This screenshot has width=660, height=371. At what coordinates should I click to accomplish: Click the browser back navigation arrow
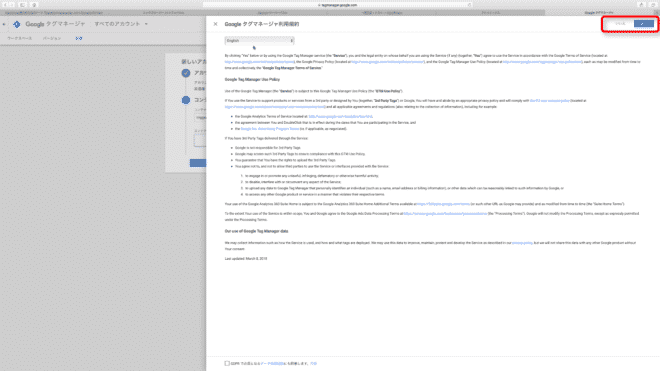[x=5, y=5]
